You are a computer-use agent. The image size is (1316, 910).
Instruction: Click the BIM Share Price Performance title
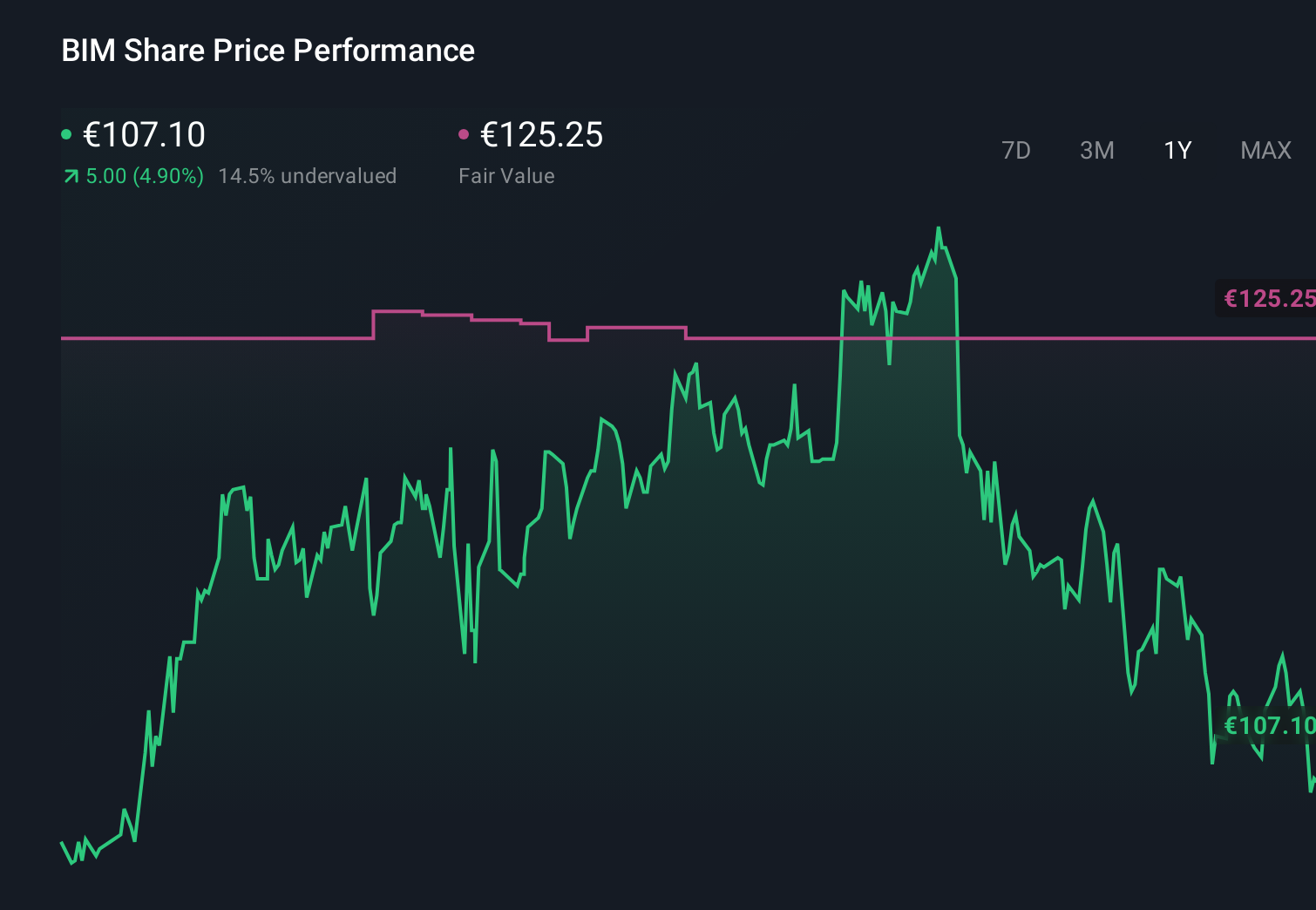268,51
